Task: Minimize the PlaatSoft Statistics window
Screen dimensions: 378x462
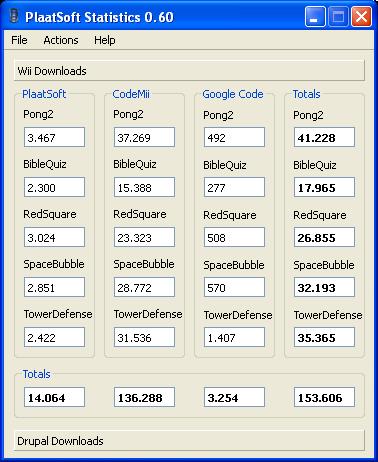Action: (x=315, y=17)
